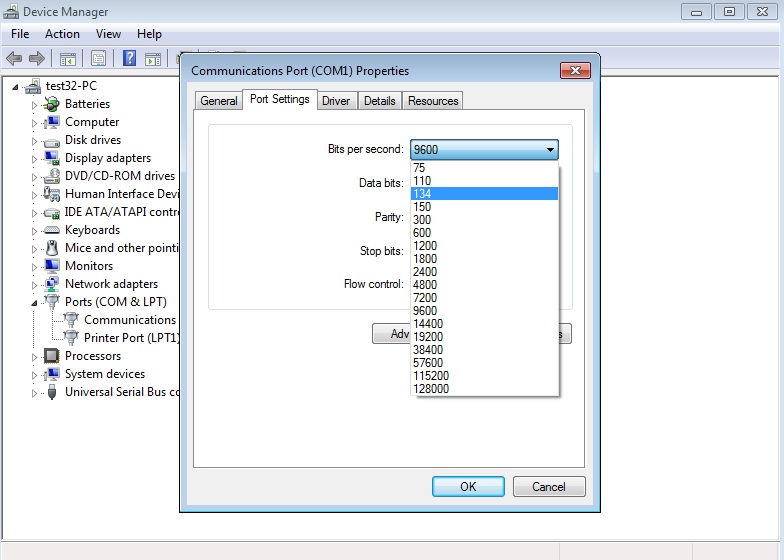784x560 pixels.
Task: Switch to the Driver tab
Action: coord(336,101)
